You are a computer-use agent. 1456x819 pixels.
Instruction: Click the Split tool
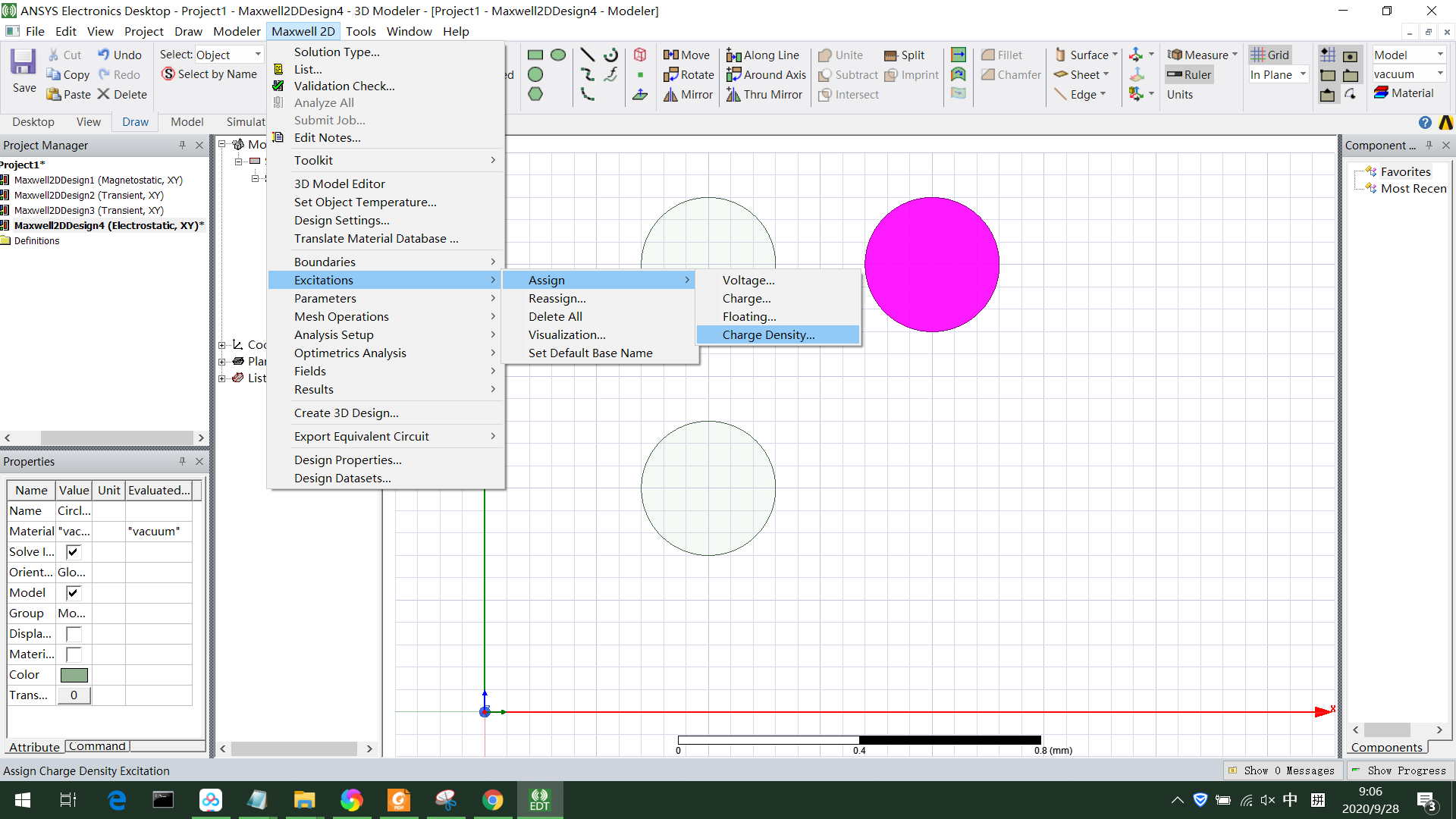coord(904,55)
